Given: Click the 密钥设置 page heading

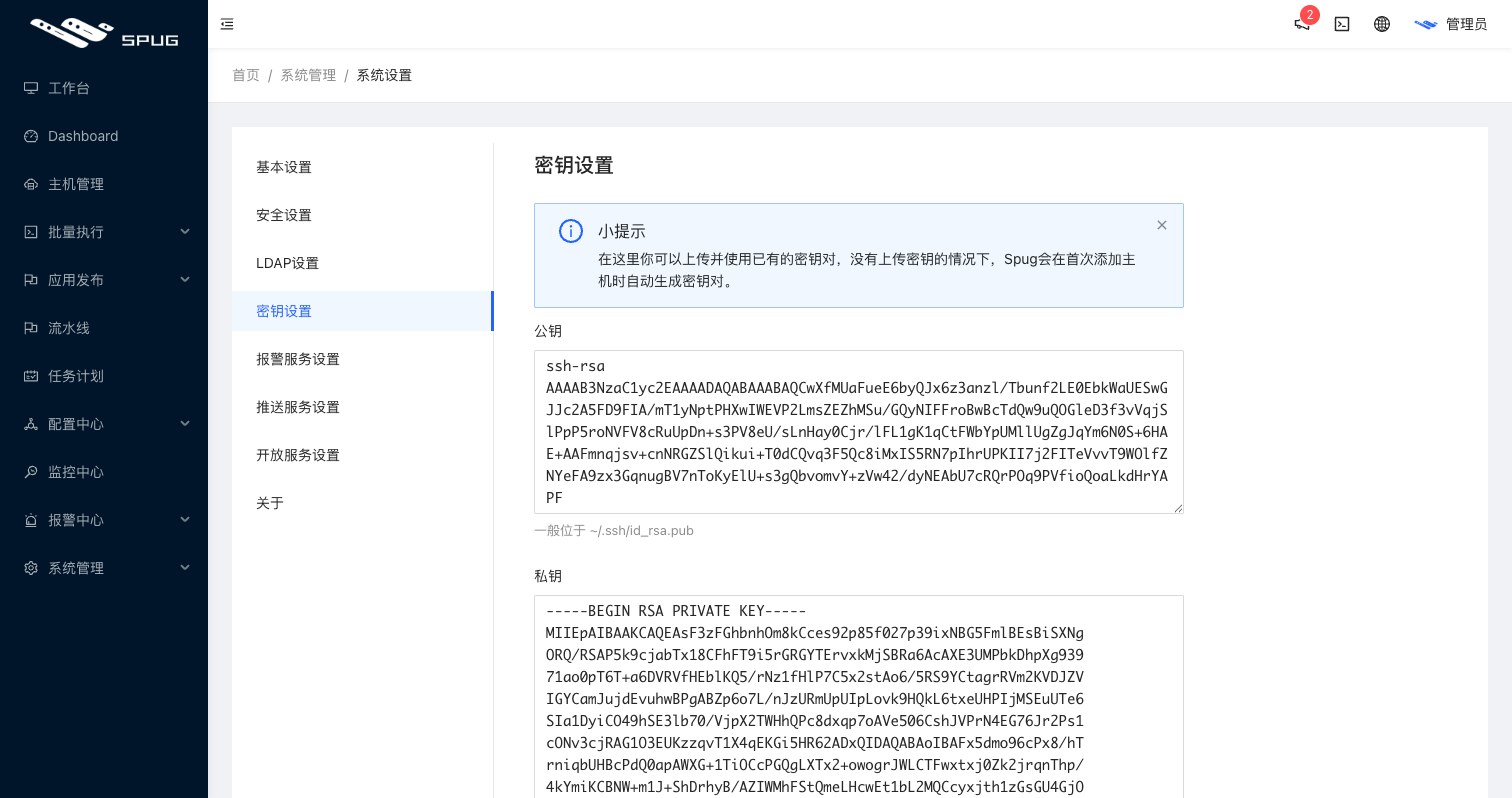Looking at the screenshot, I should (x=574, y=165).
